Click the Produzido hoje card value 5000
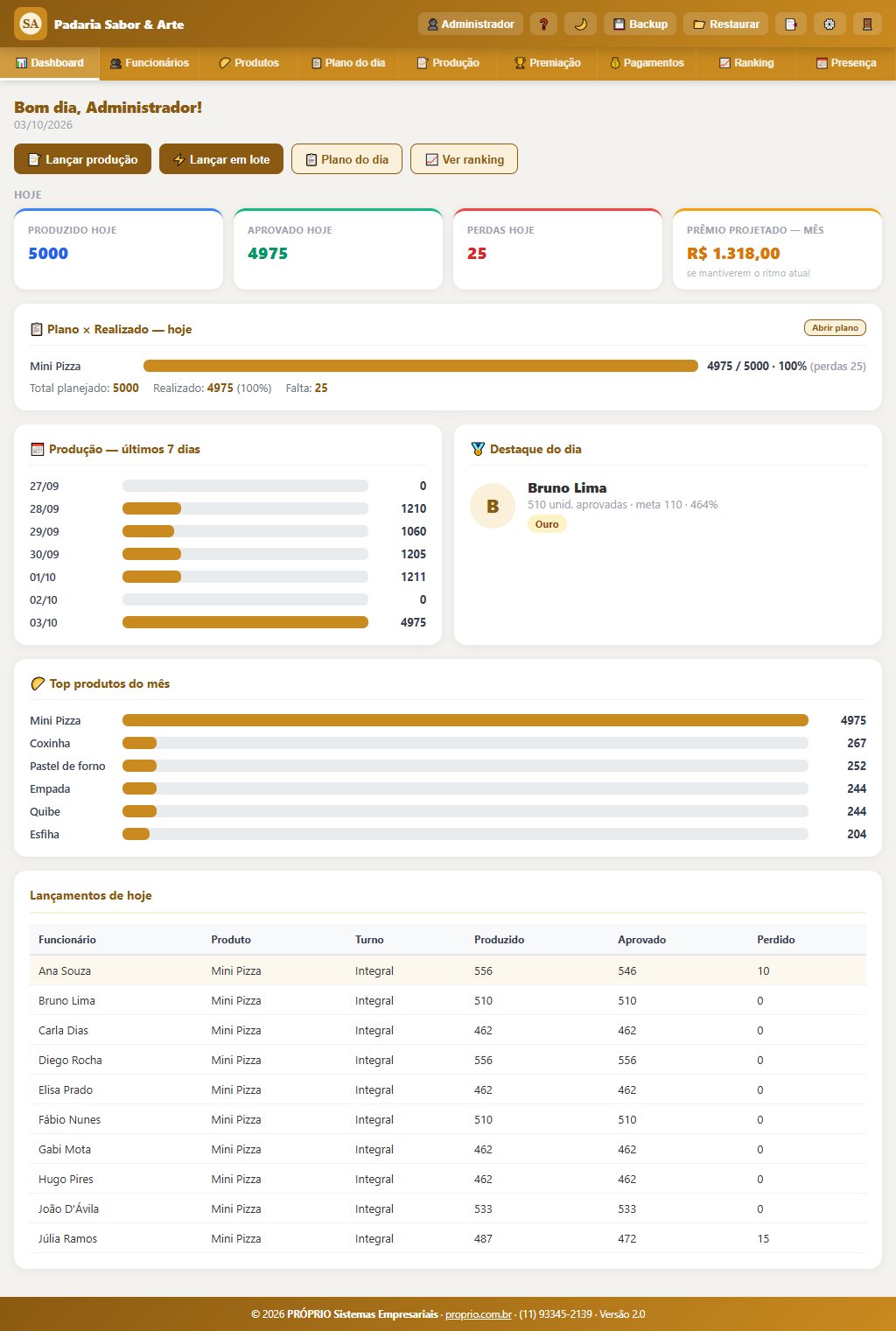Screen dimensions: 896x1331 tap(48, 254)
